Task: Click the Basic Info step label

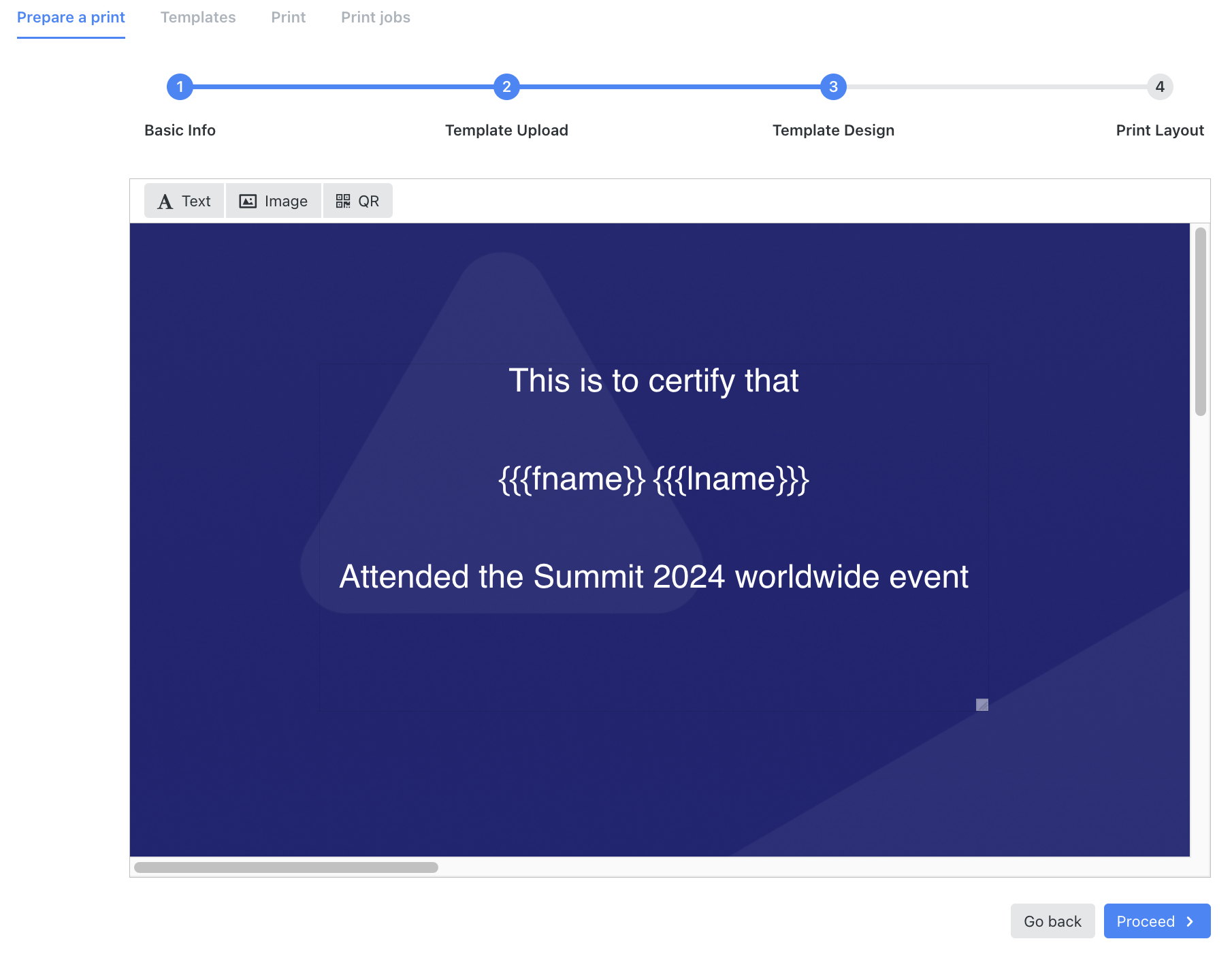Action: [x=180, y=130]
